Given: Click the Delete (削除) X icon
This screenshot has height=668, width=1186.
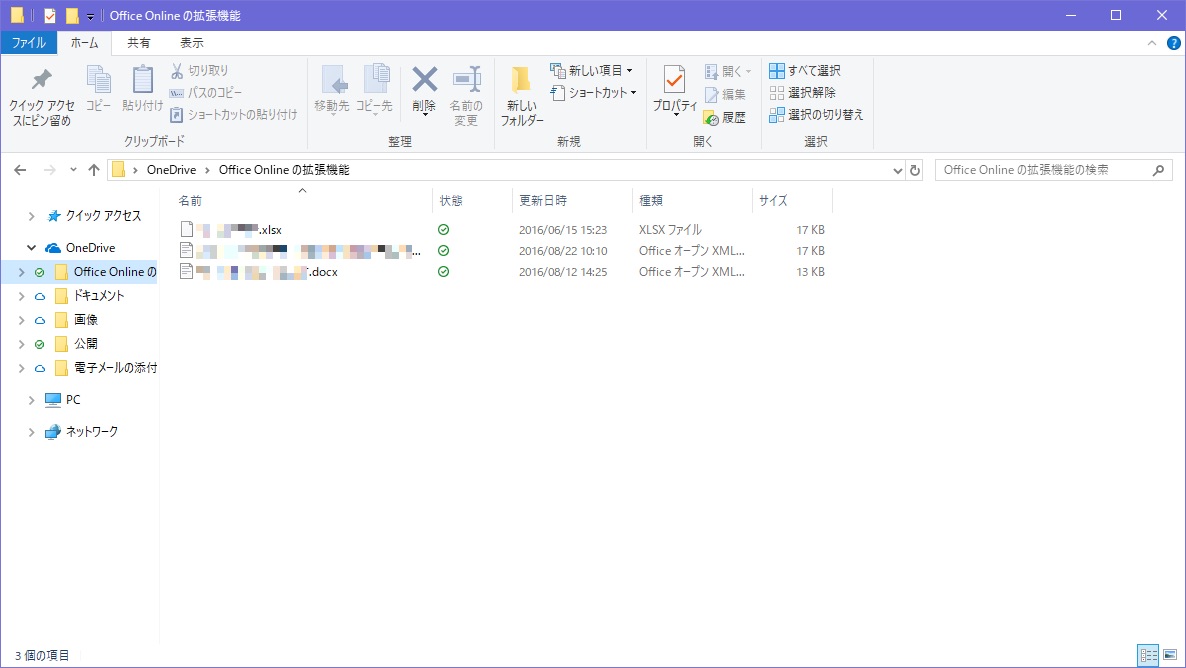Looking at the screenshot, I should click(x=424, y=79).
